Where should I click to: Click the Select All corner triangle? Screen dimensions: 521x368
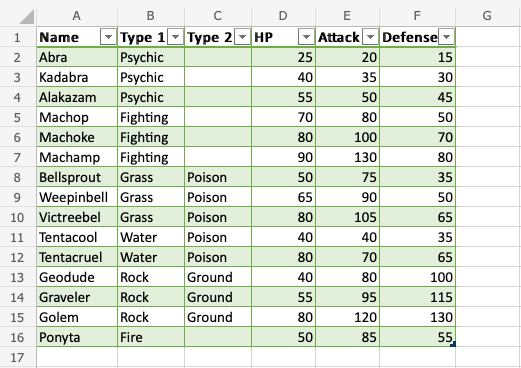27,17
